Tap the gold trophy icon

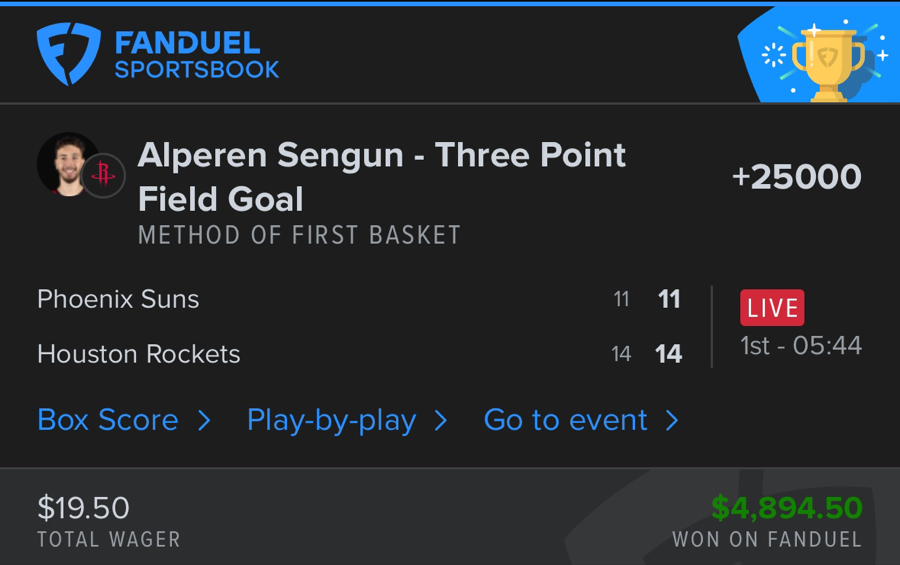(827, 61)
